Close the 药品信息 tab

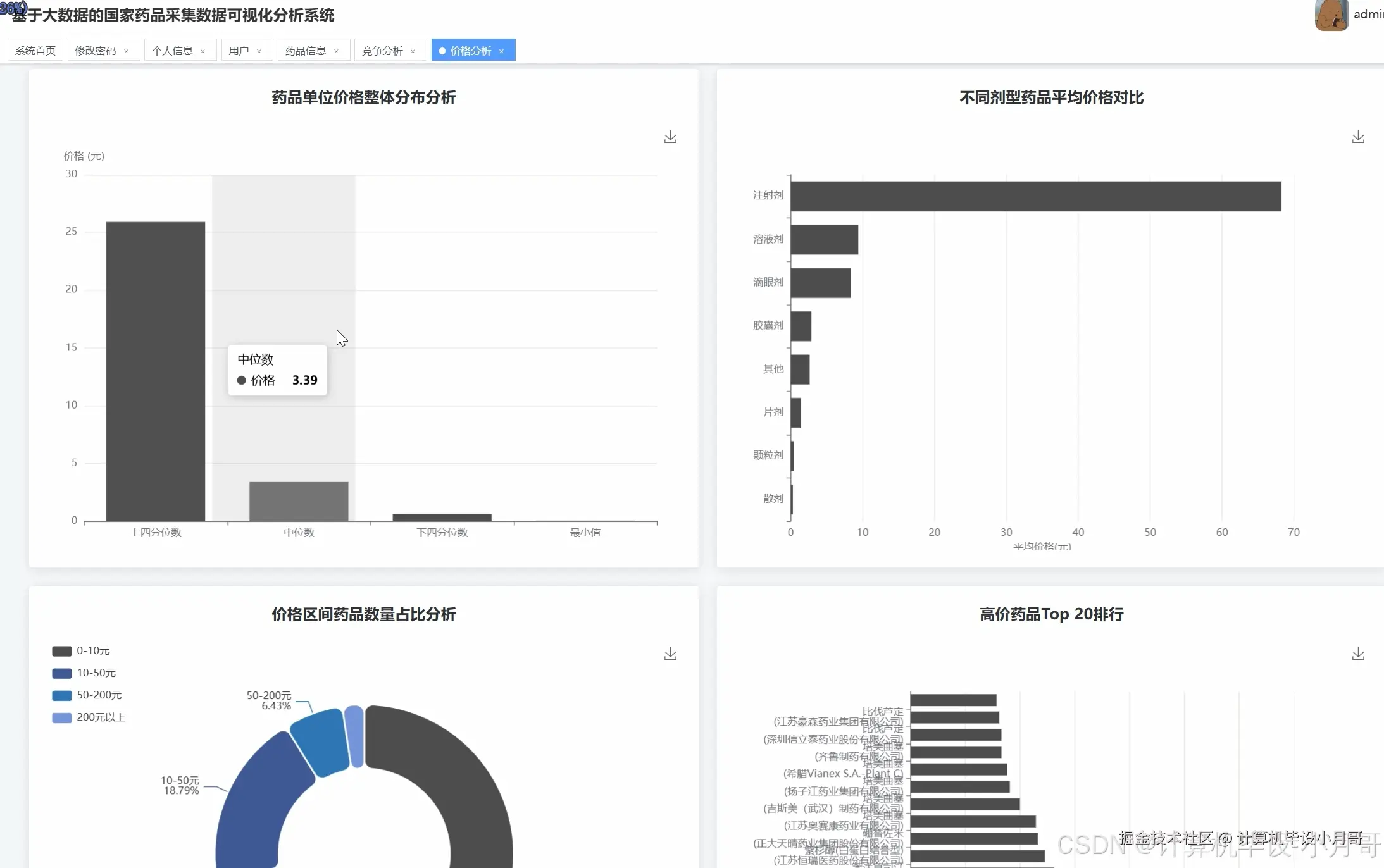click(336, 51)
